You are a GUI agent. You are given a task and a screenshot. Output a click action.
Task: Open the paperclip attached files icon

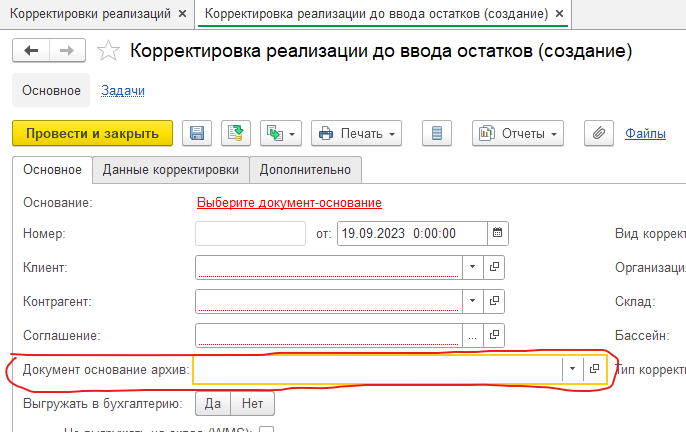(x=599, y=133)
